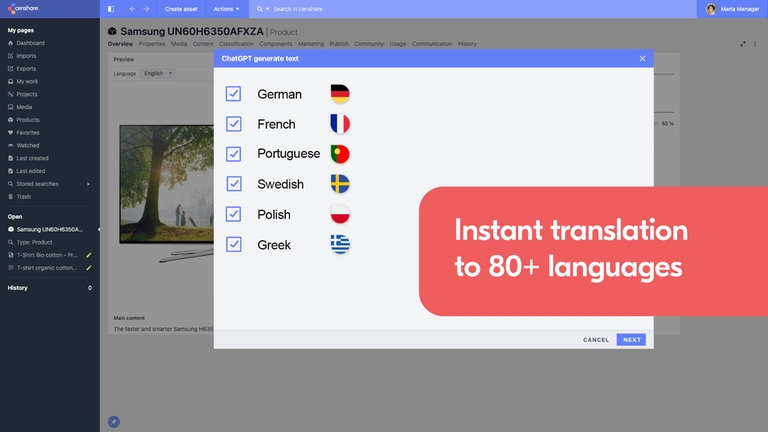Click the censhare logo
Image resolution: width=768 pixels, height=432 pixels.
pos(23,8)
